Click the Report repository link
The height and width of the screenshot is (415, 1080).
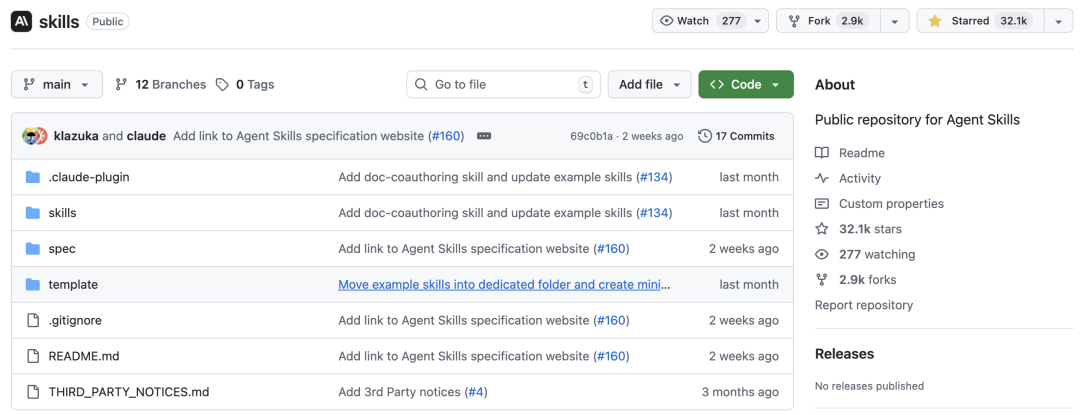tap(863, 305)
